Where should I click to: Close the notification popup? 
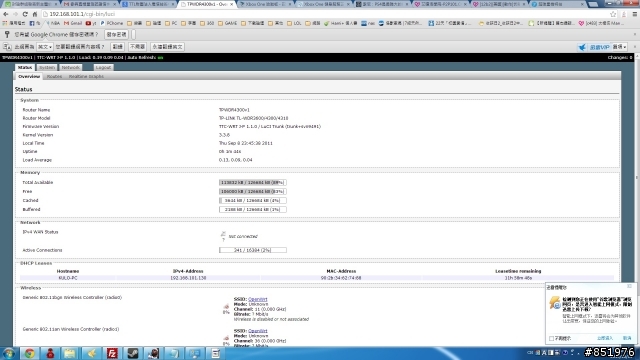pos(629,287)
